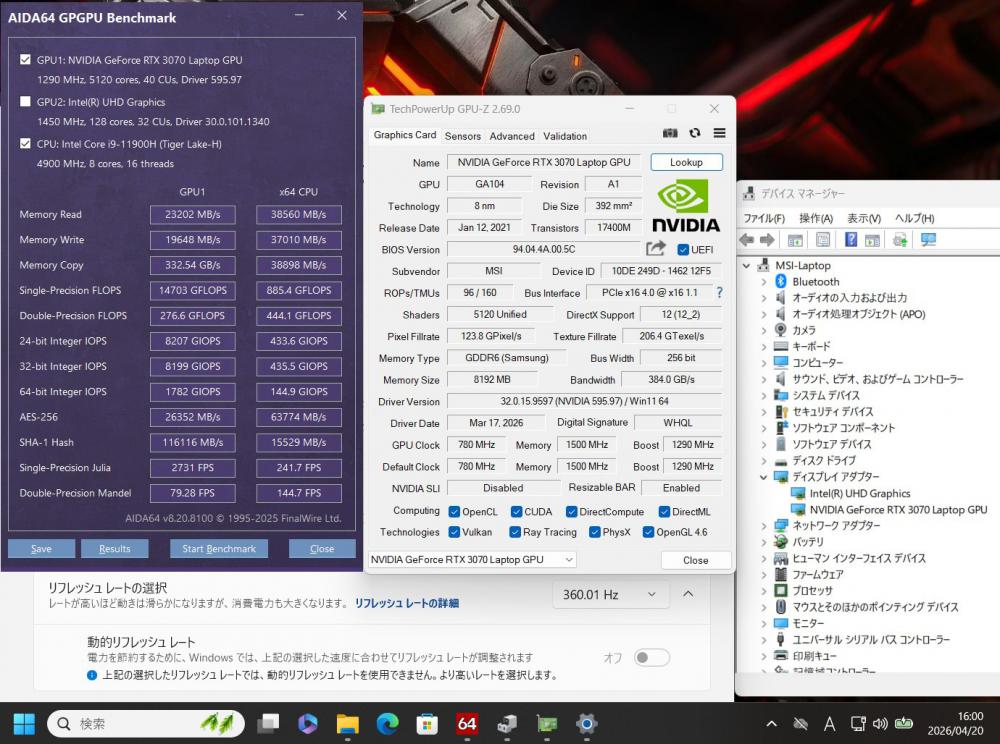Open the GPU selection dropdown in GPU-Z
This screenshot has width=1000, height=744.
(473, 560)
